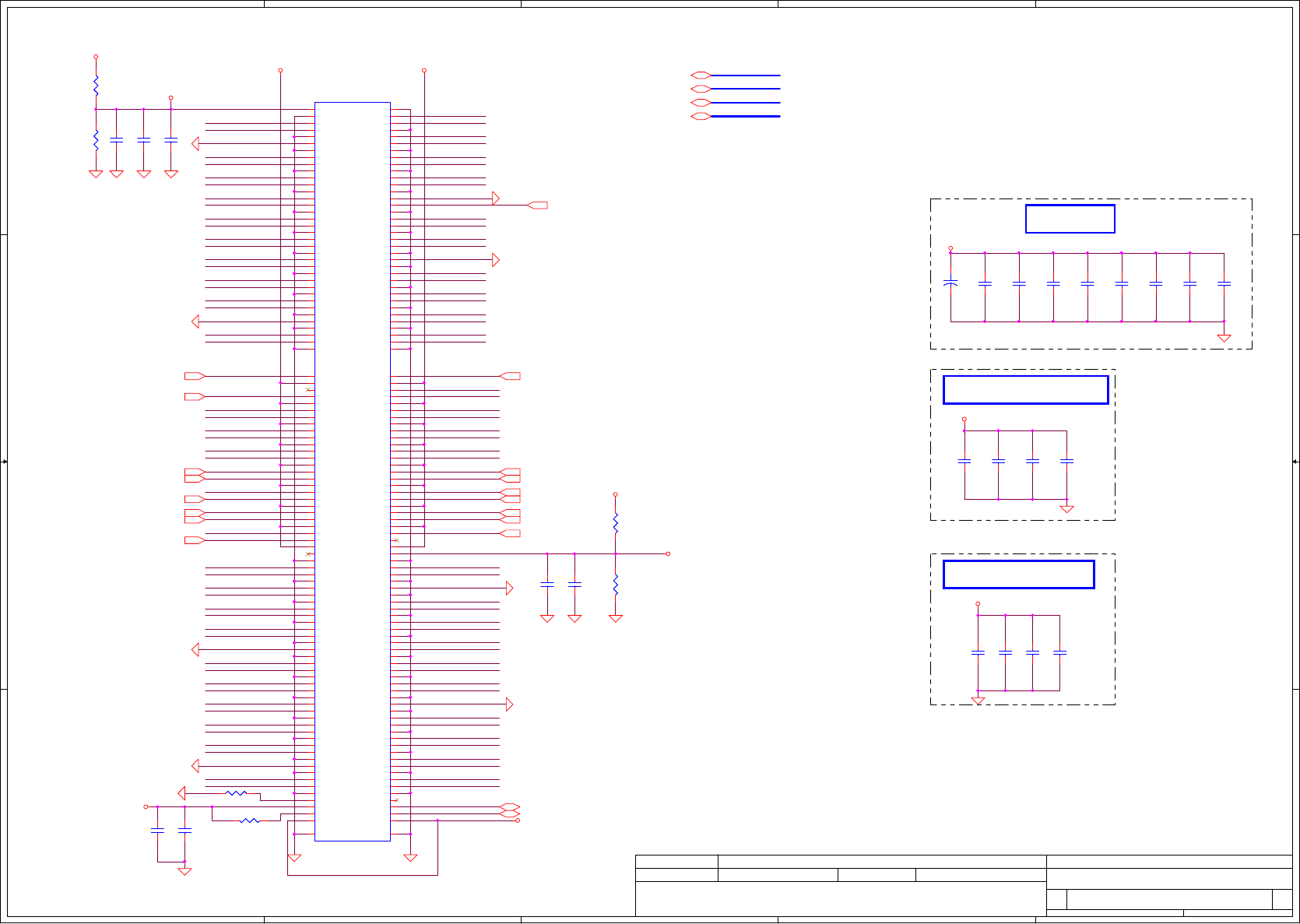Select upper resistor of the right-hand divider near two capacitors
The width and height of the screenshot is (1300, 924).
615,522
